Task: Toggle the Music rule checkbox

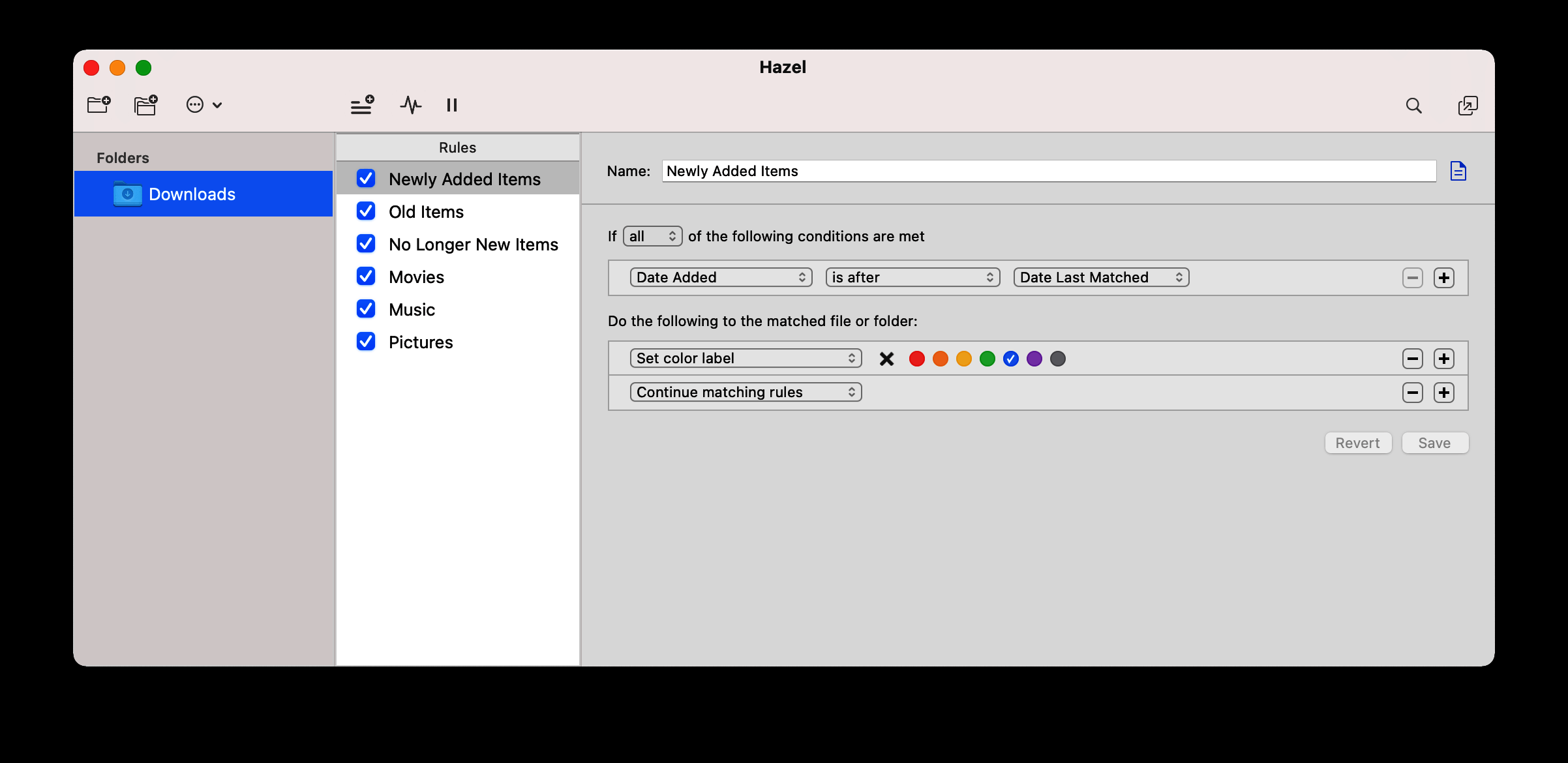Action: 366,309
